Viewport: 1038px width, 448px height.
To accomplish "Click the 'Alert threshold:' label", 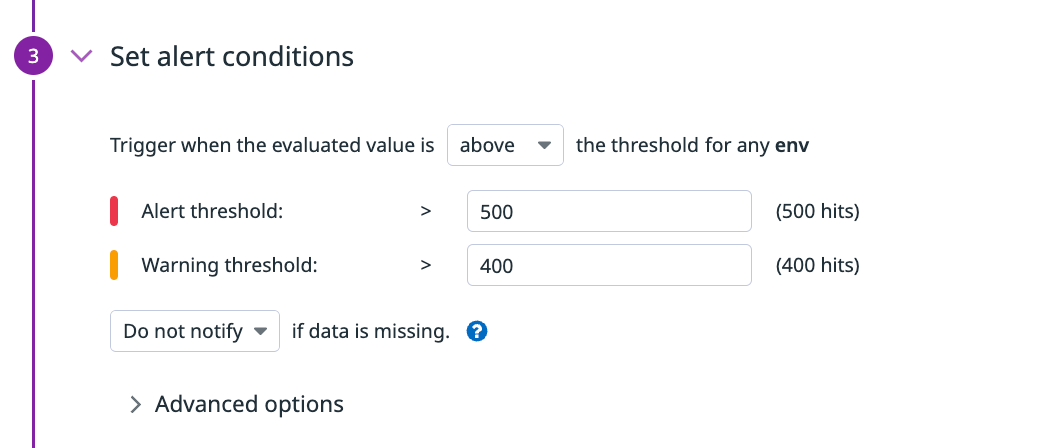I will (212, 211).
